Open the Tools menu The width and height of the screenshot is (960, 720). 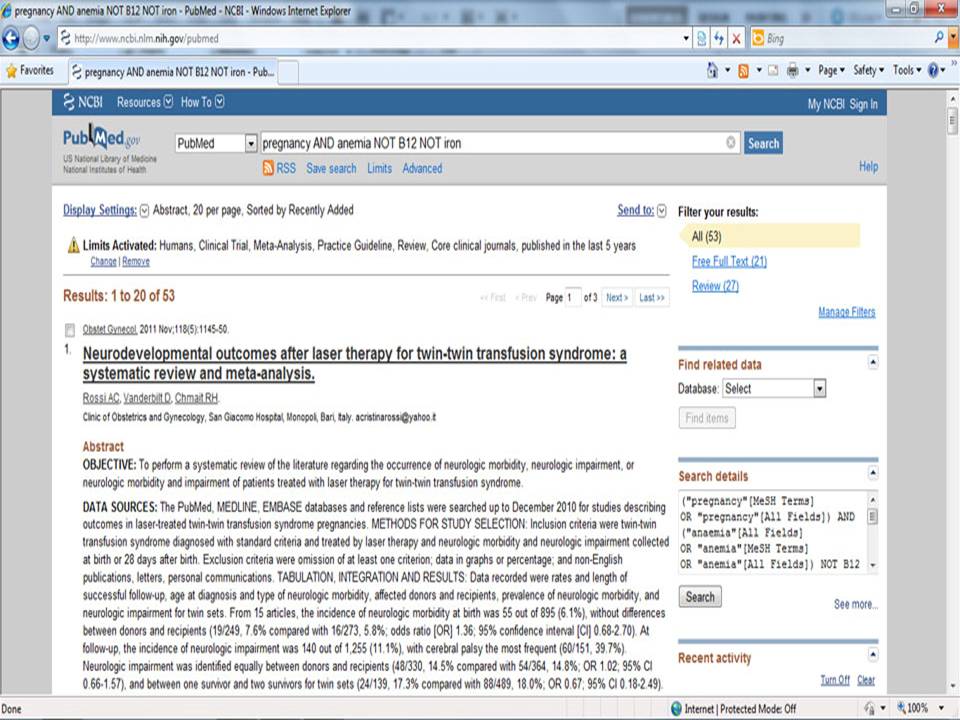907,70
